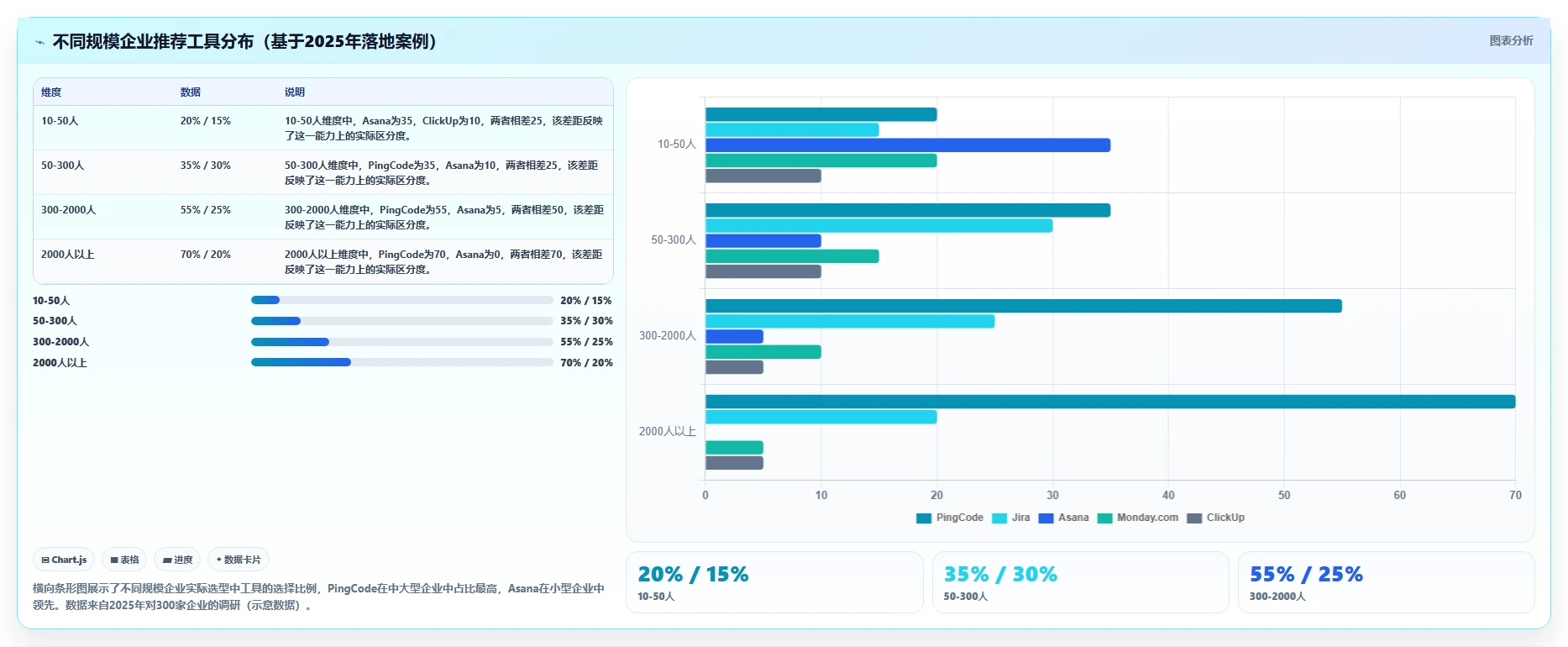Click the 10-50人 progress bar
Viewport: 1568px width, 647px height.
tap(401, 300)
